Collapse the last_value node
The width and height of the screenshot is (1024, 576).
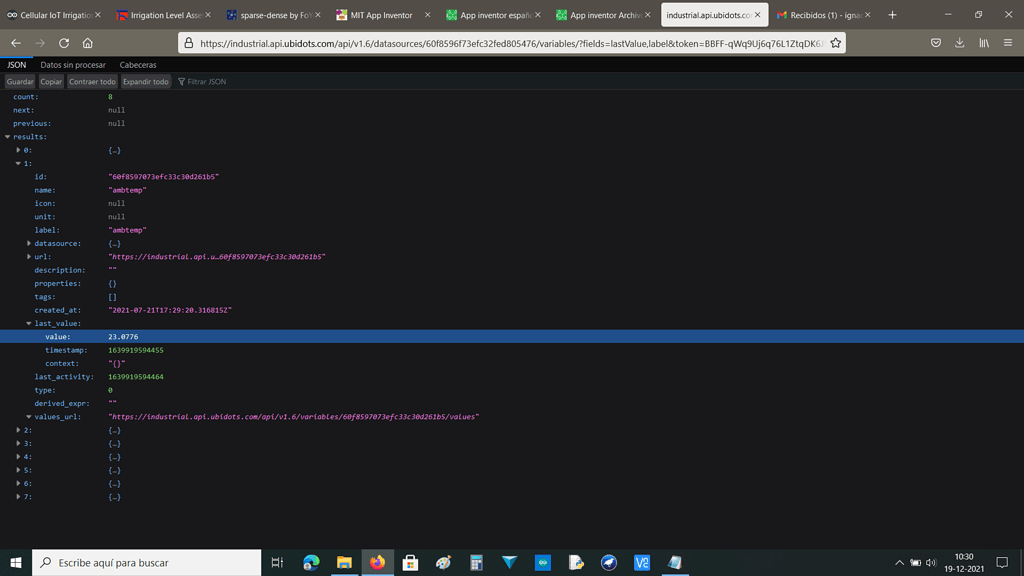click(29, 324)
